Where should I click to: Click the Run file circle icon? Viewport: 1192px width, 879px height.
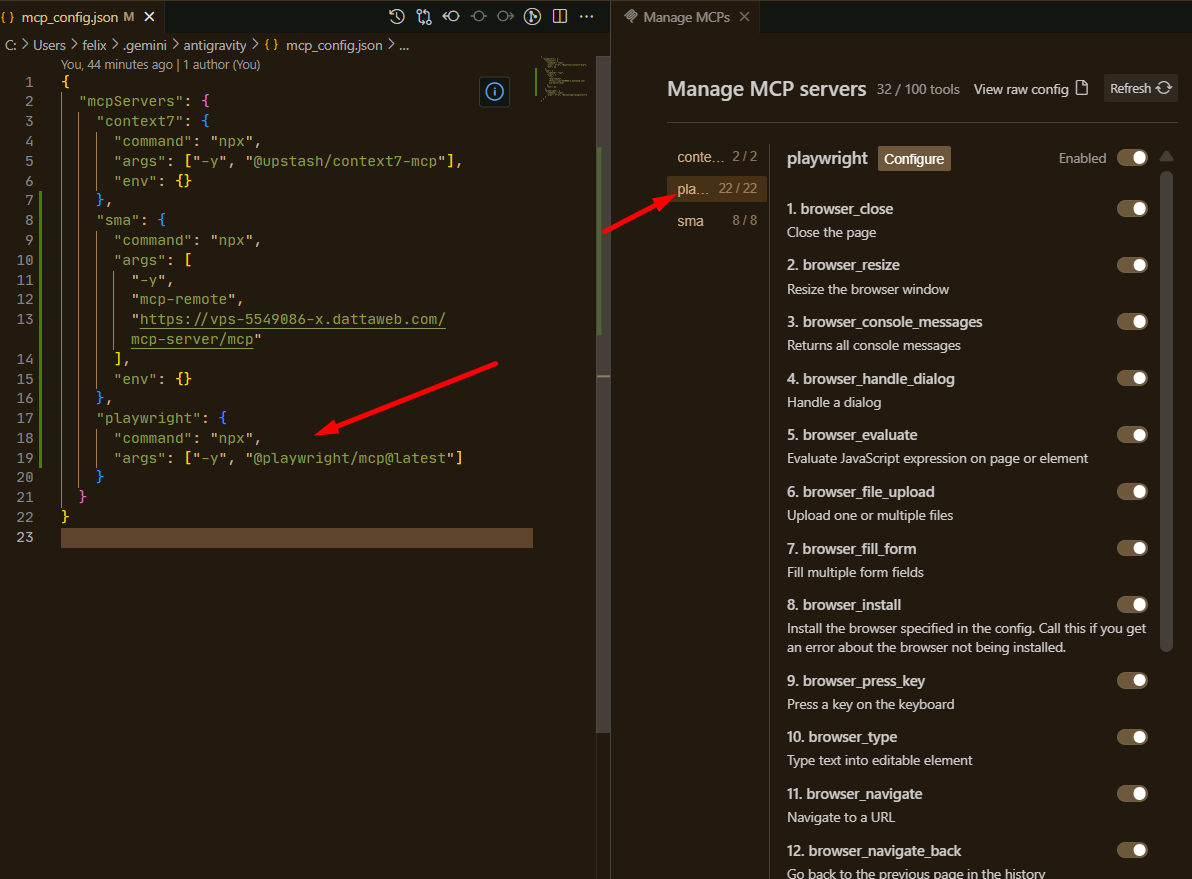(x=532, y=16)
